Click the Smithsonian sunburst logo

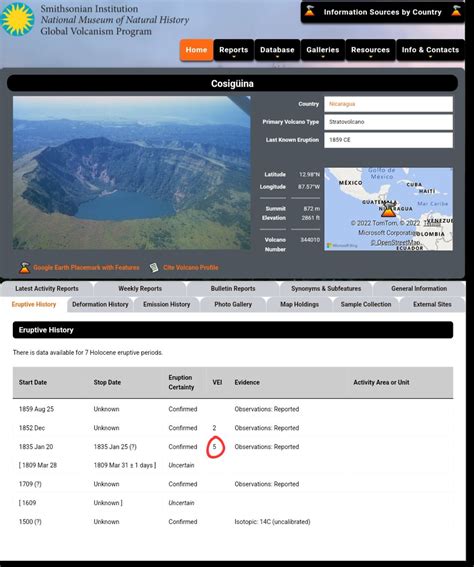17,19
